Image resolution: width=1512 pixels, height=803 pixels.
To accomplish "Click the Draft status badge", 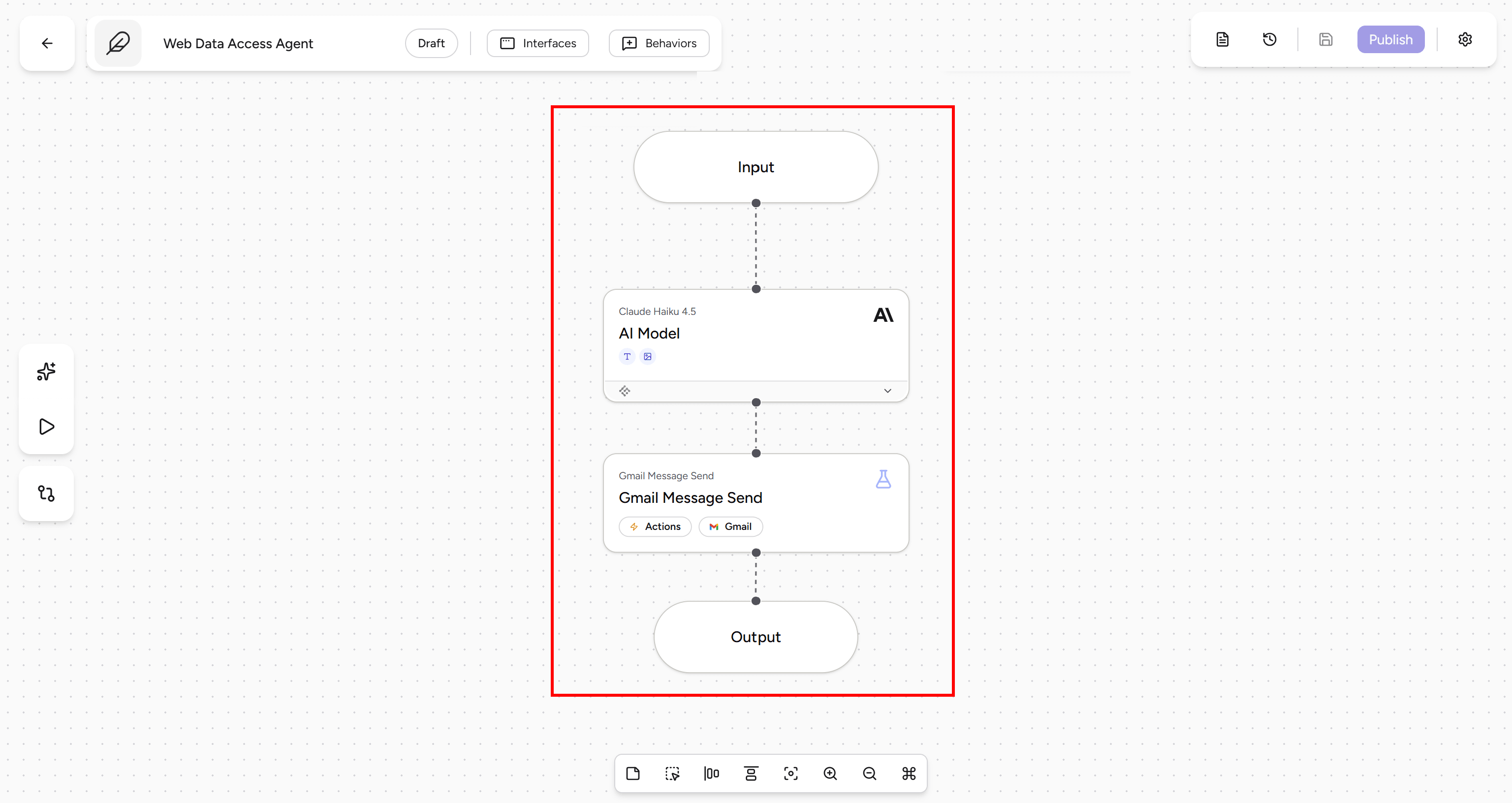I will (x=432, y=43).
